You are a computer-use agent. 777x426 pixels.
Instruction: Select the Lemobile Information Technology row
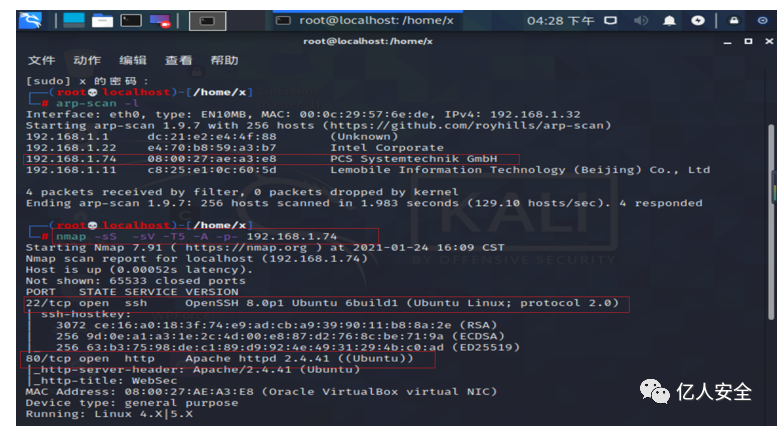click(368, 170)
